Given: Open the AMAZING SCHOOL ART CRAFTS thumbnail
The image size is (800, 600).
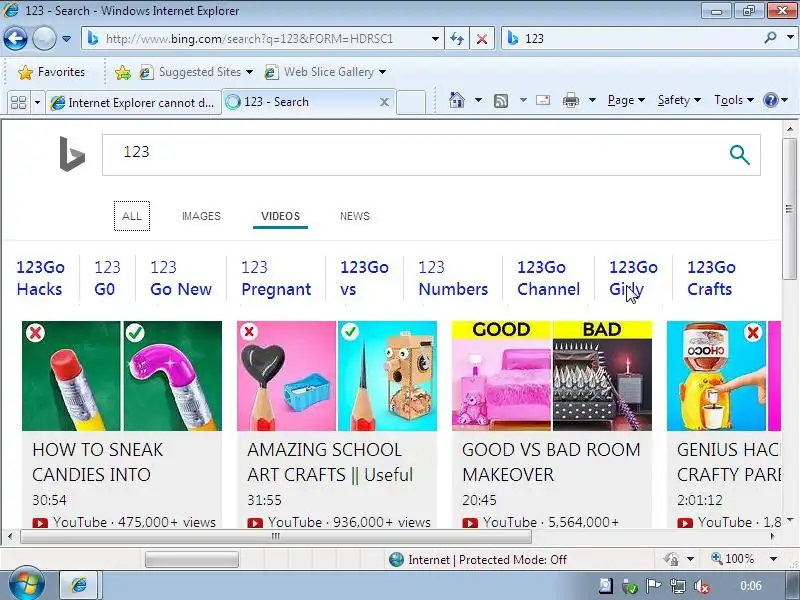Looking at the screenshot, I should point(337,376).
